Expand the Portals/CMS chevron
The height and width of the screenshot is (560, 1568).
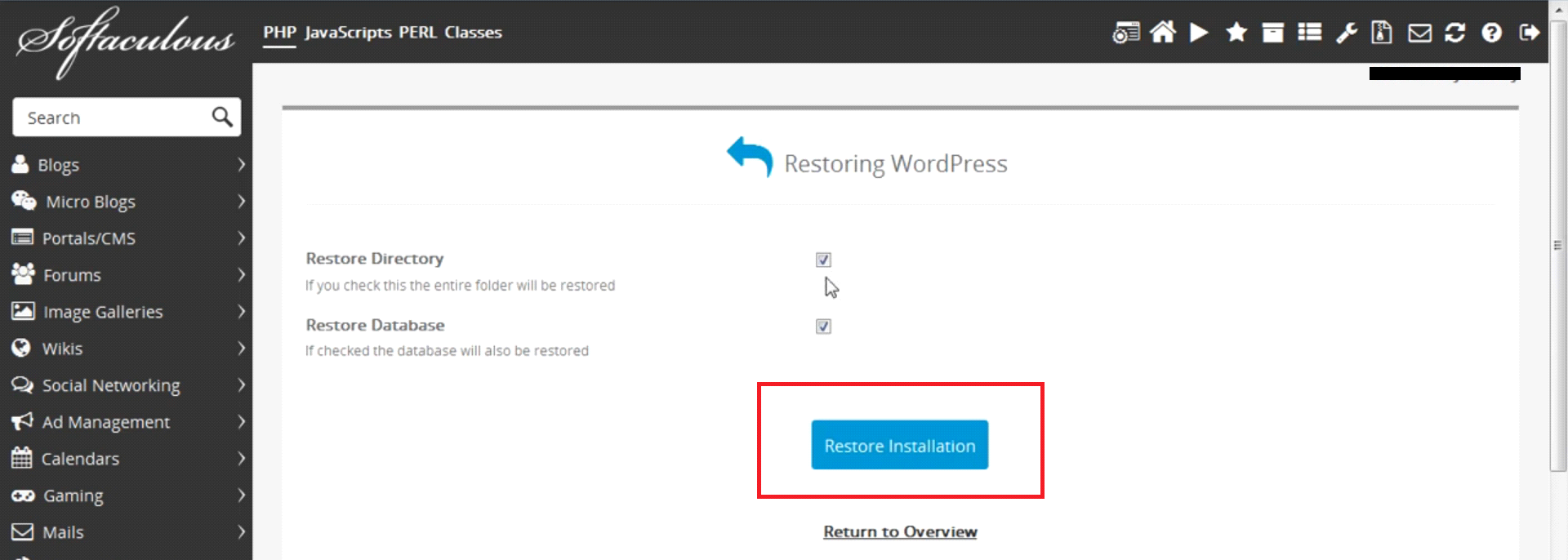[241, 238]
